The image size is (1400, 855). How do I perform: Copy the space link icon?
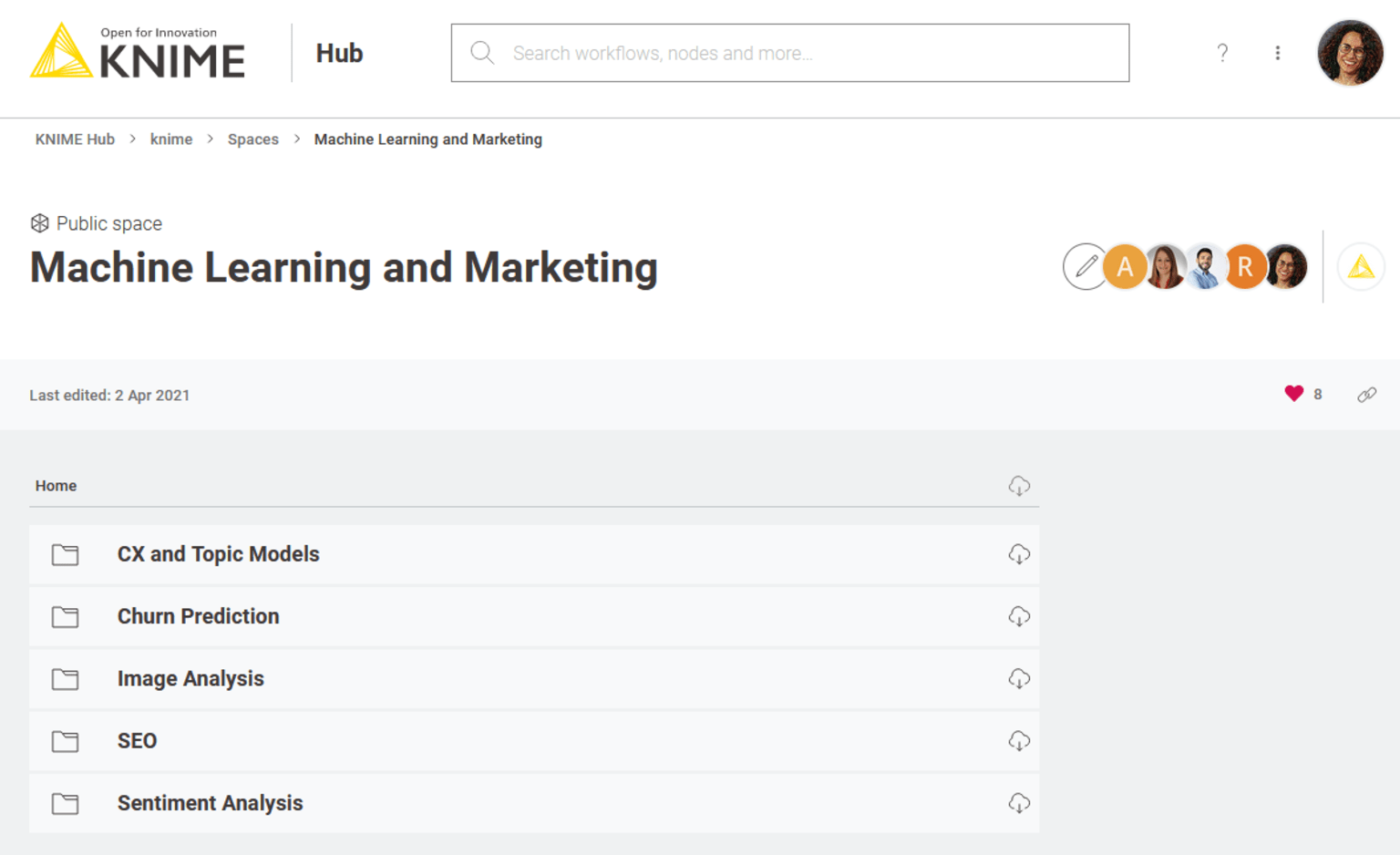1366,395
